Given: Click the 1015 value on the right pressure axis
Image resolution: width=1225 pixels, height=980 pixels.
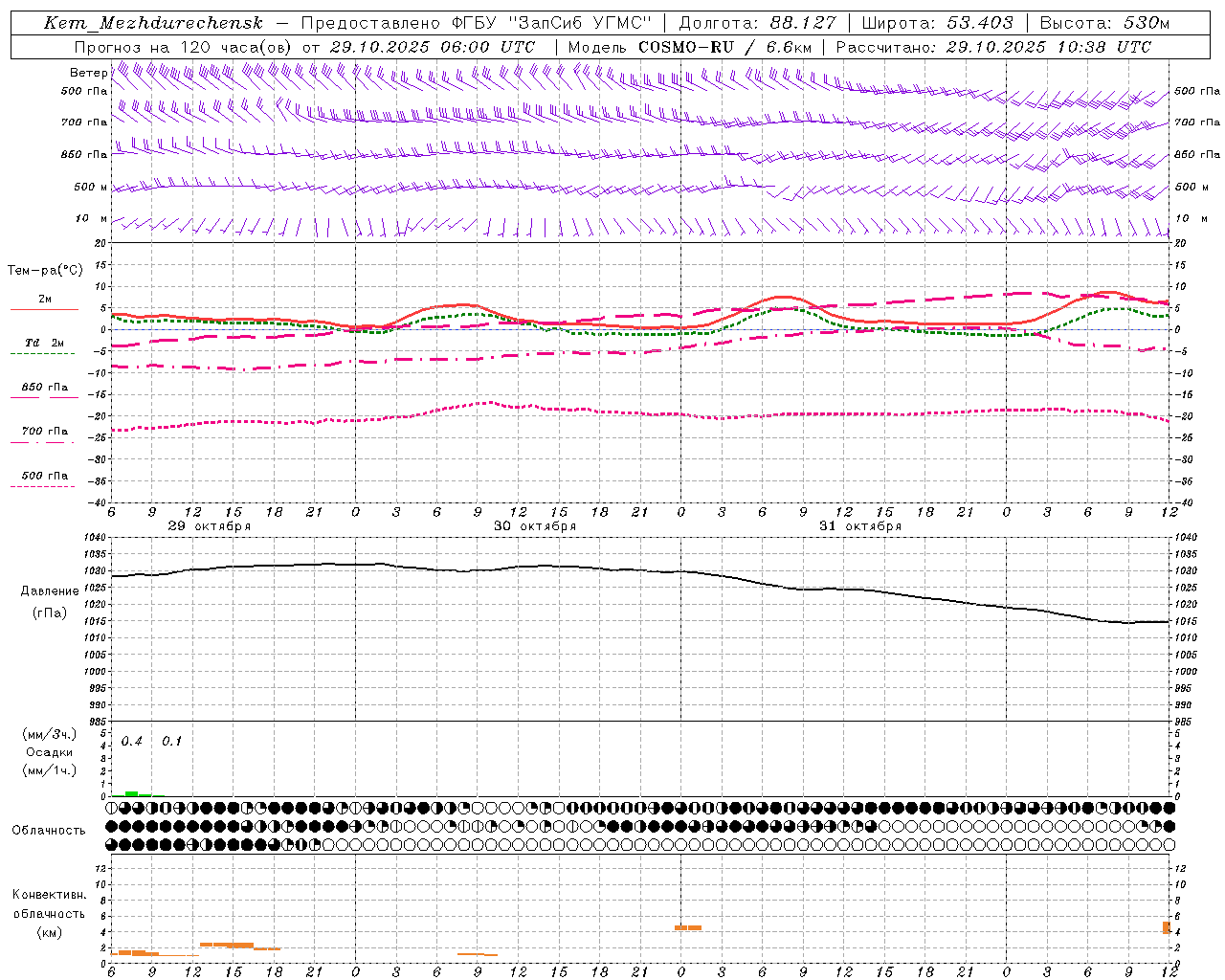Looking at the screenshot, I should click(1186, 622).
